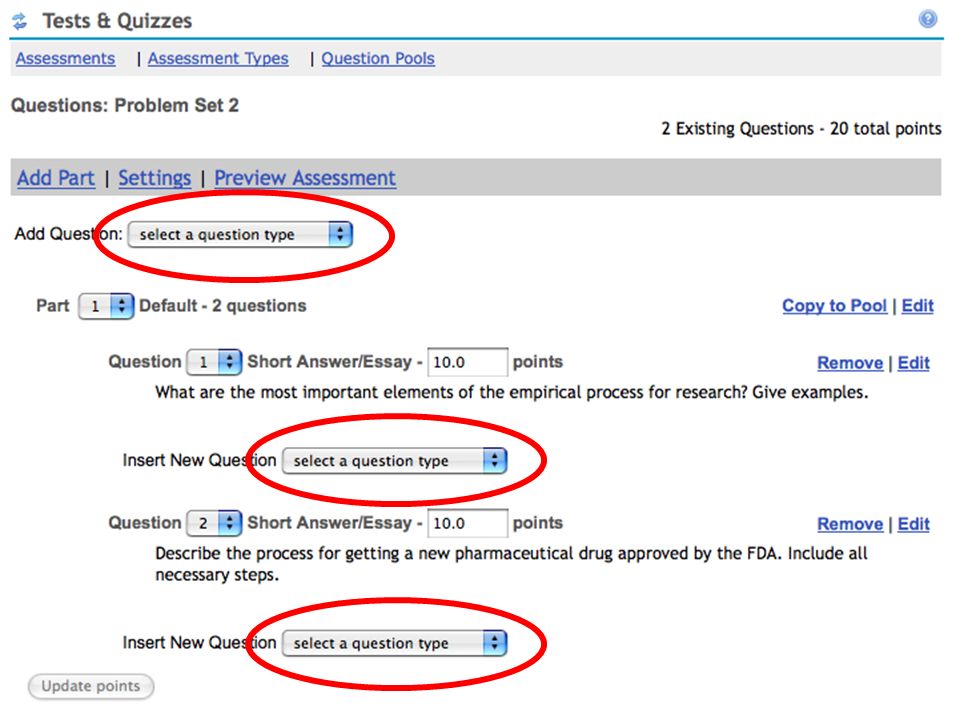The height and width of the screenshot is (720, 960).
Task: Open the help question mark icon
Action: pyautogui.click(x=928, y=19)
